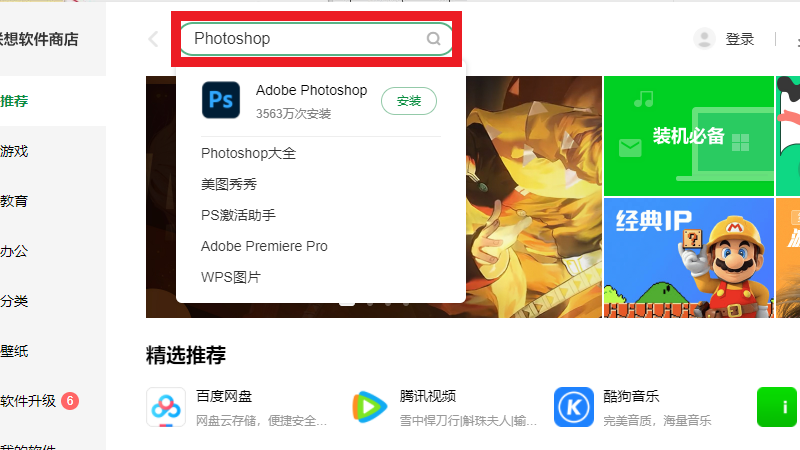Choose the Adobe Premiere Pro suggestion

(x=264, y=246)
